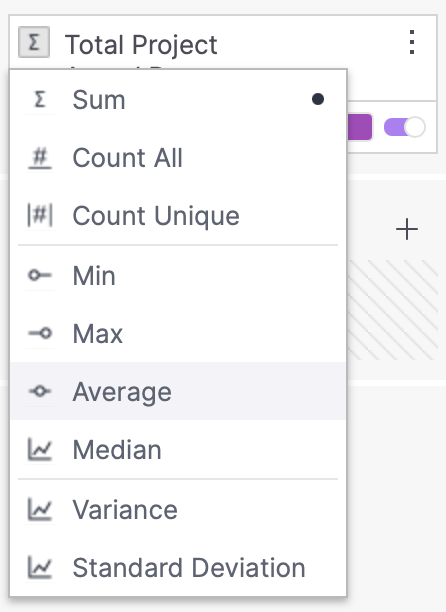Click the Count Unique bracketed hash icon

click(40, 215)
